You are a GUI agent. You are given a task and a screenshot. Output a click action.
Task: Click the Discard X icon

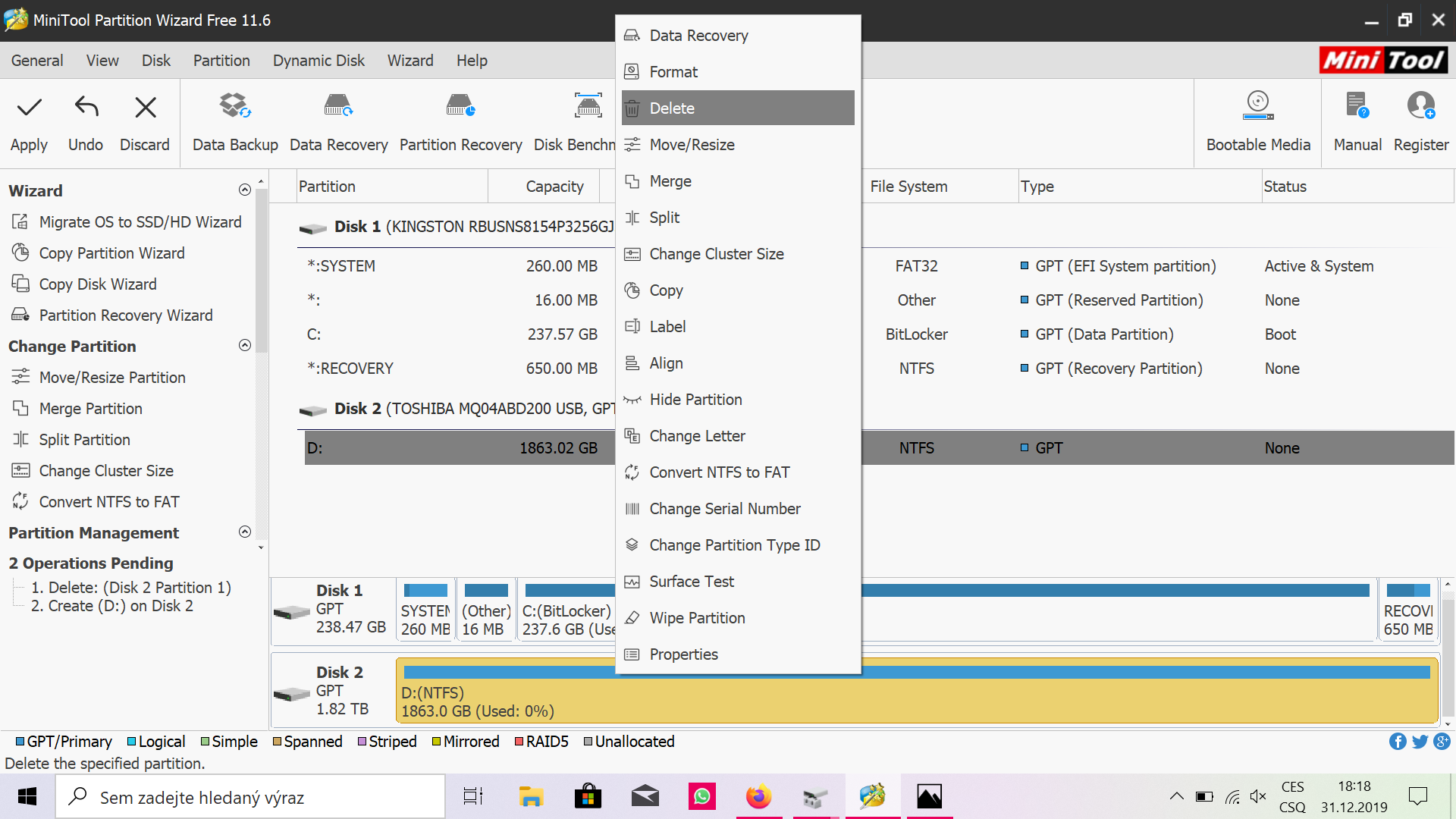pos(145,108)
